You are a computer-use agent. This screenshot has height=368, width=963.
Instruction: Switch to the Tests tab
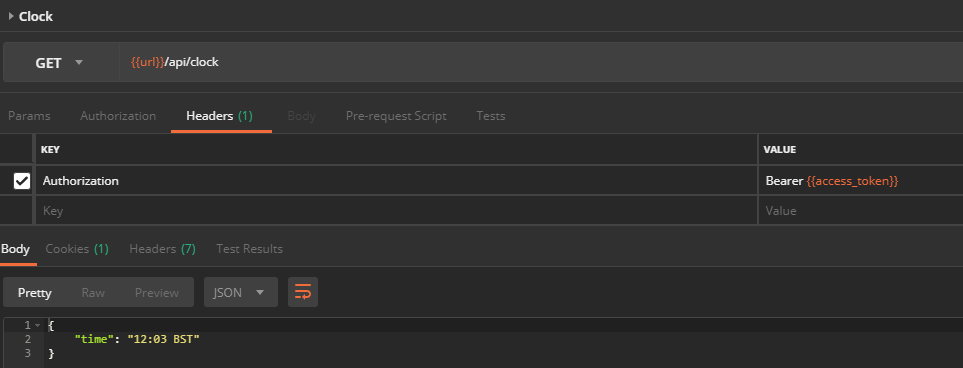click(491, 115)
